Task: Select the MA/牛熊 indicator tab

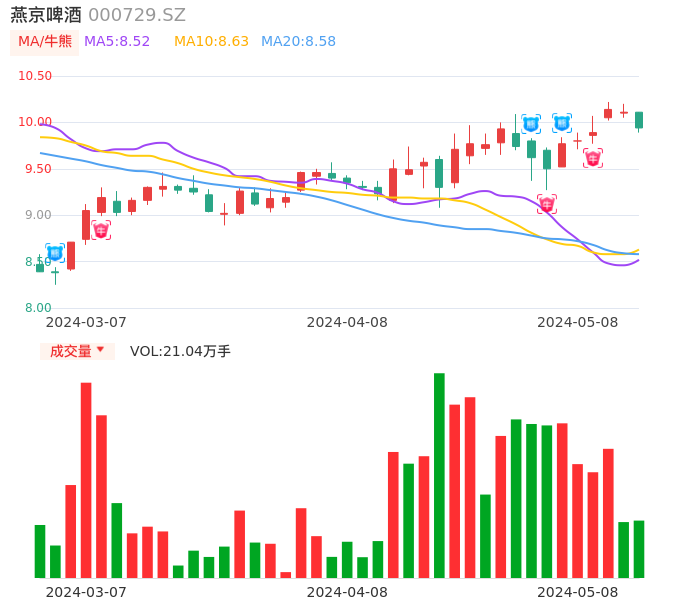Action: pos(45,42)
